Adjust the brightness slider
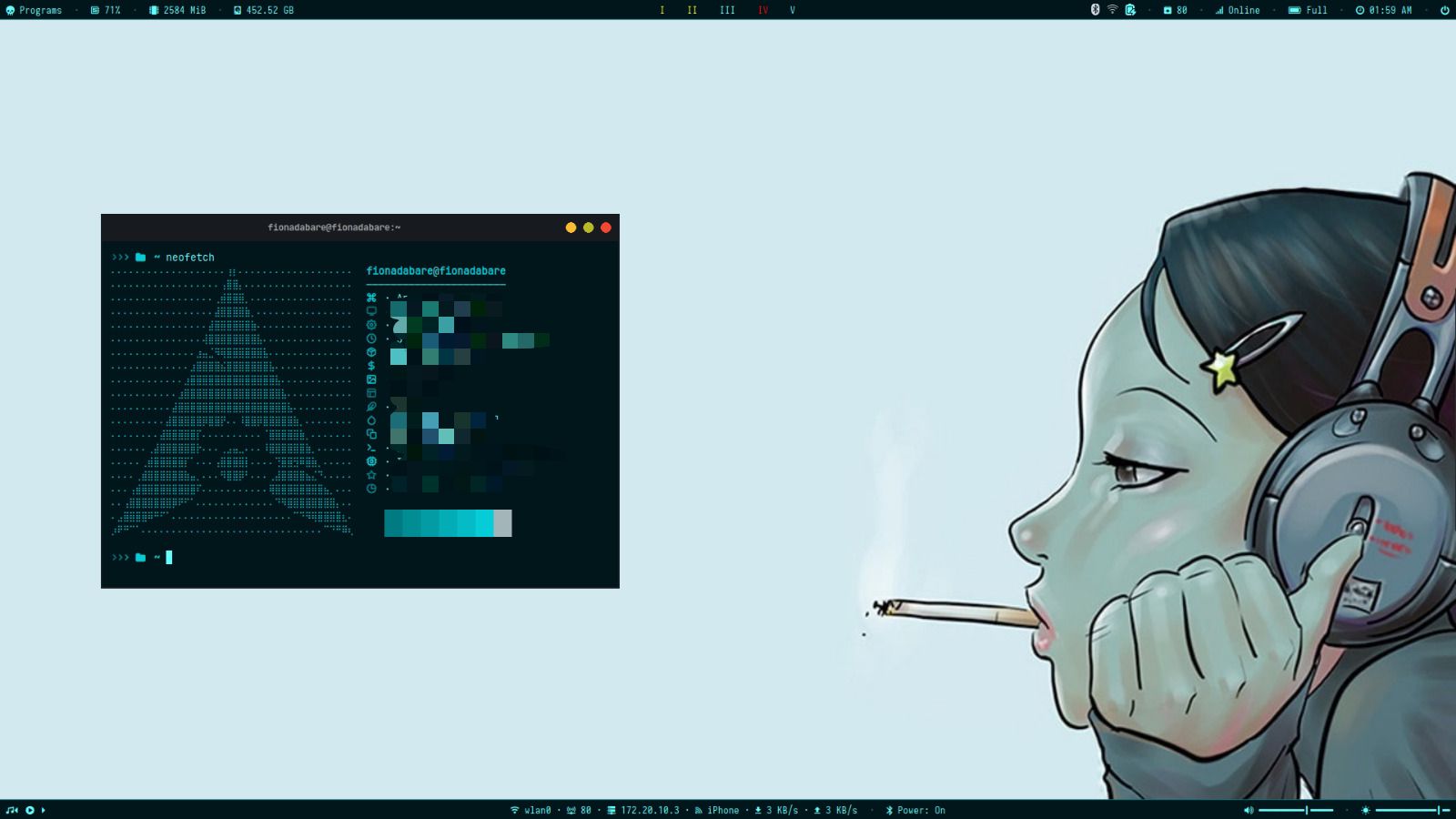The width and height of the screenshot is (1456, 819). click(x=1412, y=810)
